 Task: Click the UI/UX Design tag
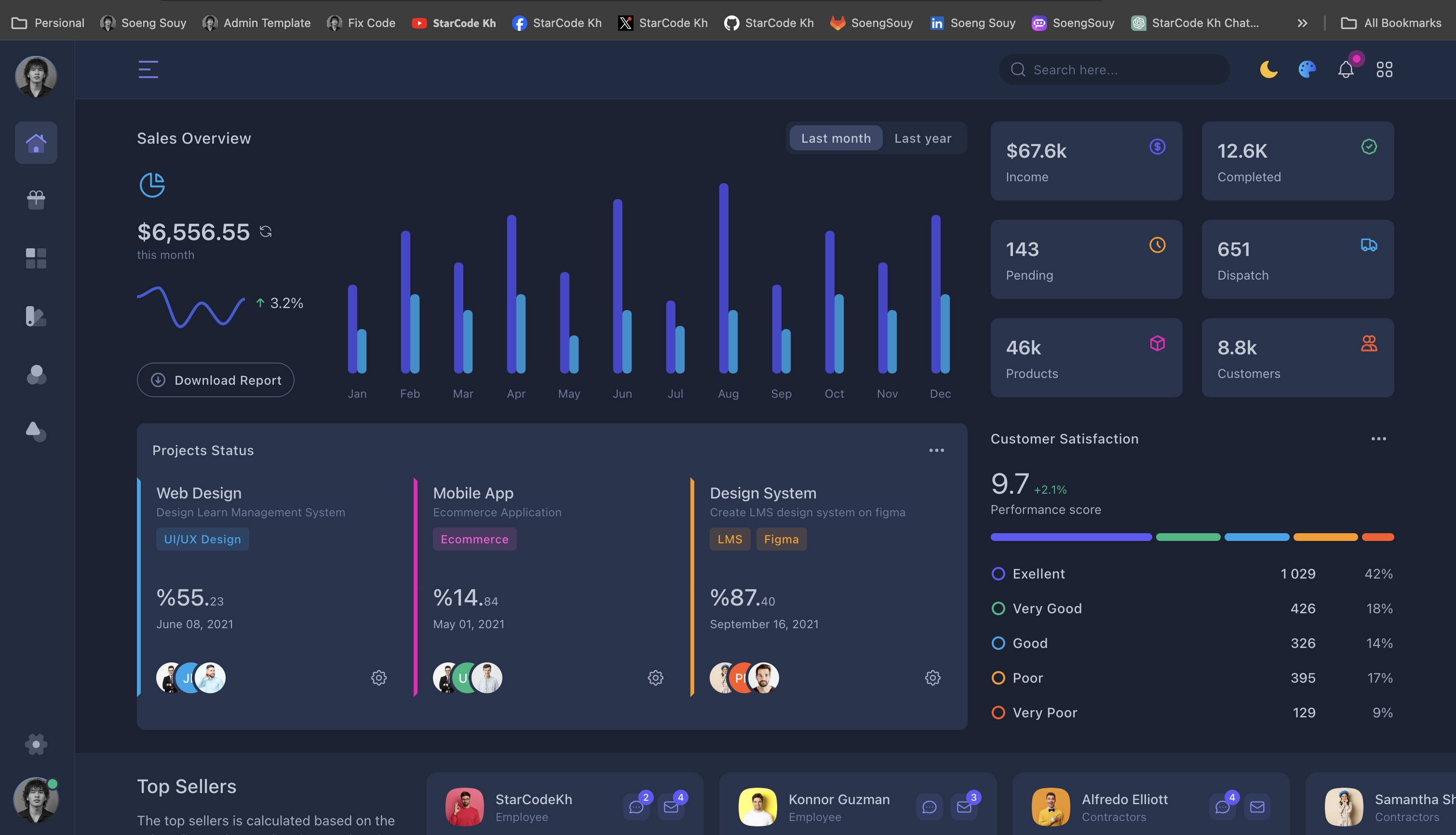click(x=202, y=539)
